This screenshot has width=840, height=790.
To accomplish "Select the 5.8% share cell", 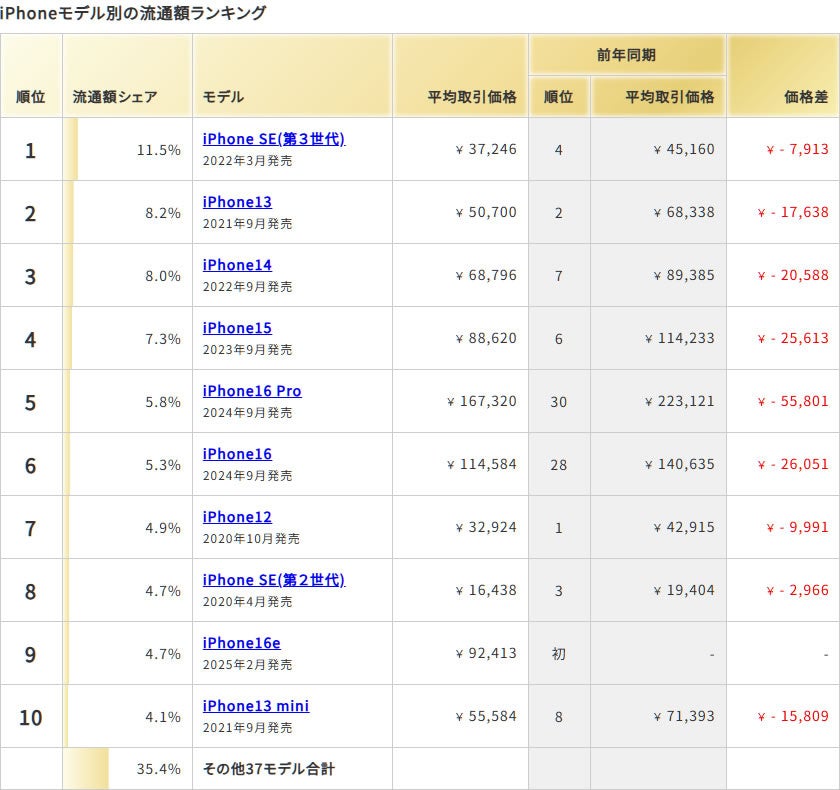I will pyautogui.click(x=128, y=402).
